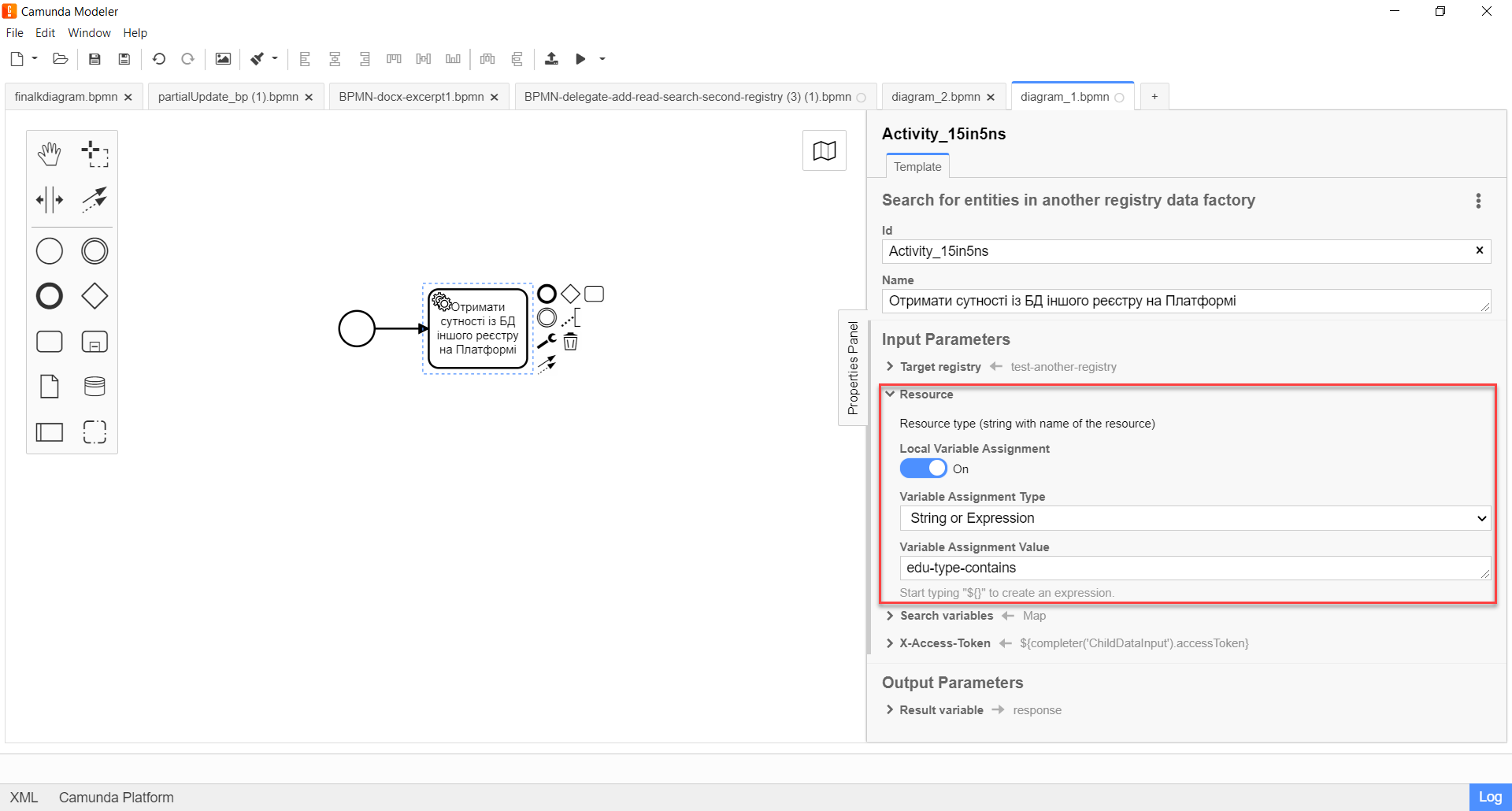
Task: Create a Task from palette
Action: click(x=50, y=342)
